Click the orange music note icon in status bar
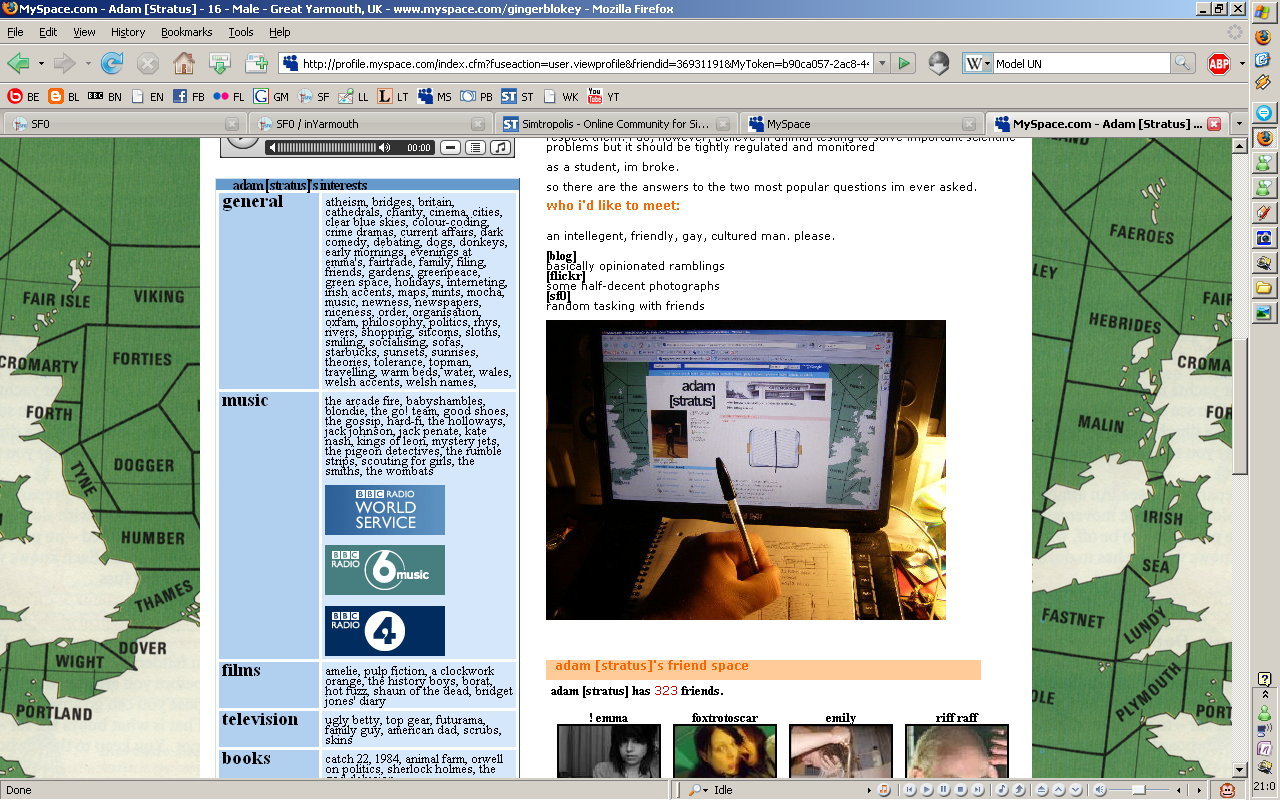 (884, 789)
